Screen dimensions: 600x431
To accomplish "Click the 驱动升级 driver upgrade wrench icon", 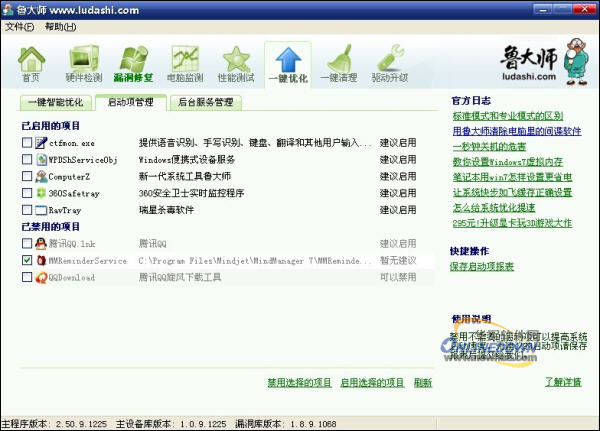I will 390,61.
